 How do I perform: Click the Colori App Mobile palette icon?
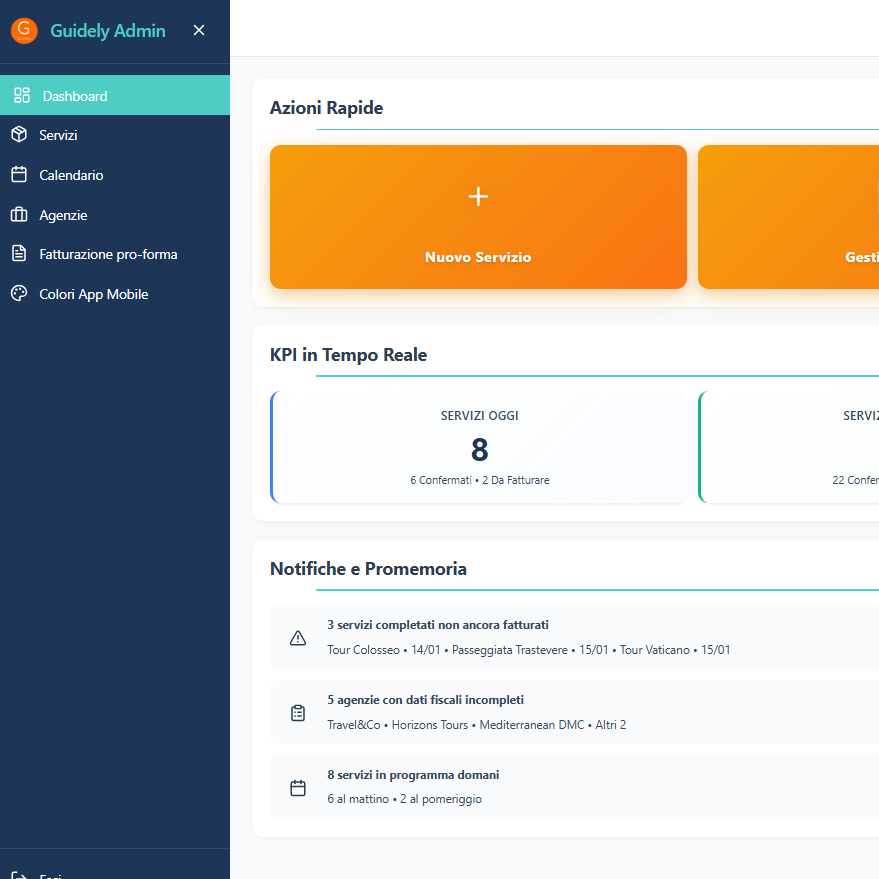[x=19, y=293]
